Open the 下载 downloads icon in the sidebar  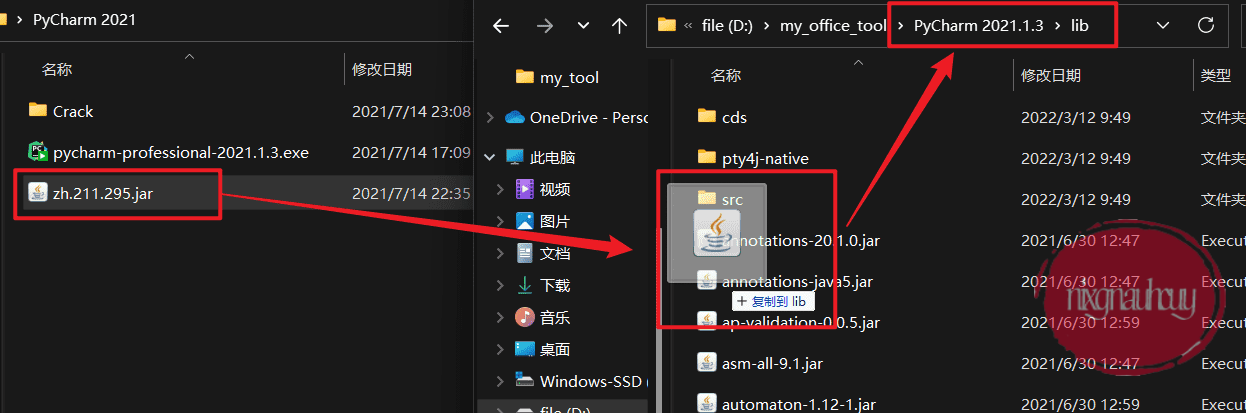[x=524, y=285]
